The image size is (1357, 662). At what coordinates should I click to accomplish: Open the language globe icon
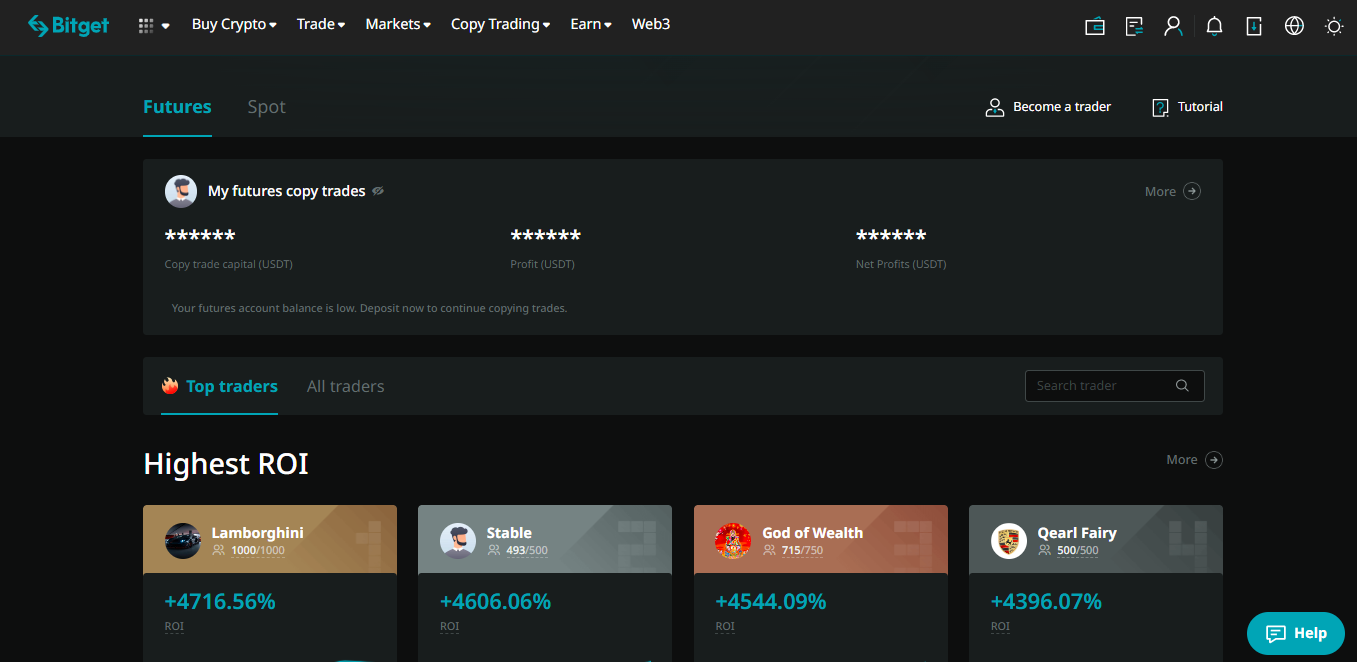1294,26
